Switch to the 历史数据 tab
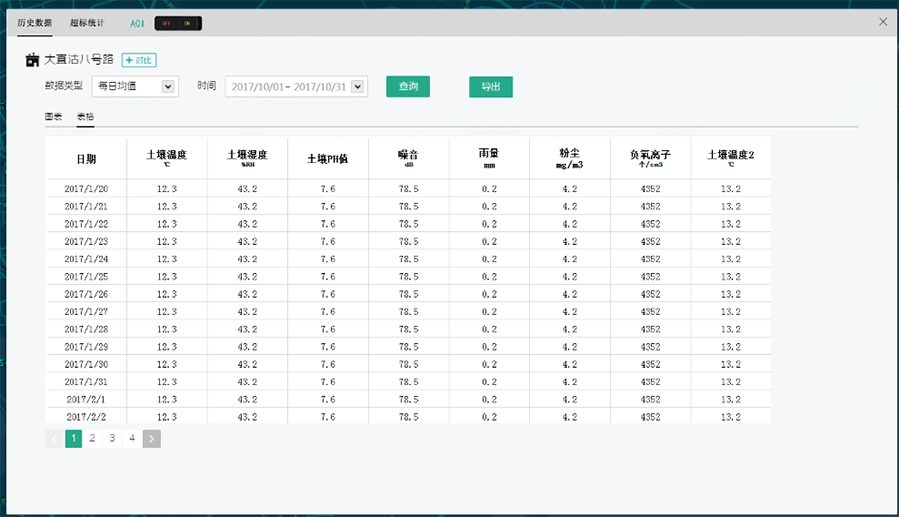 pyautogui.click(x=35, y=22)
